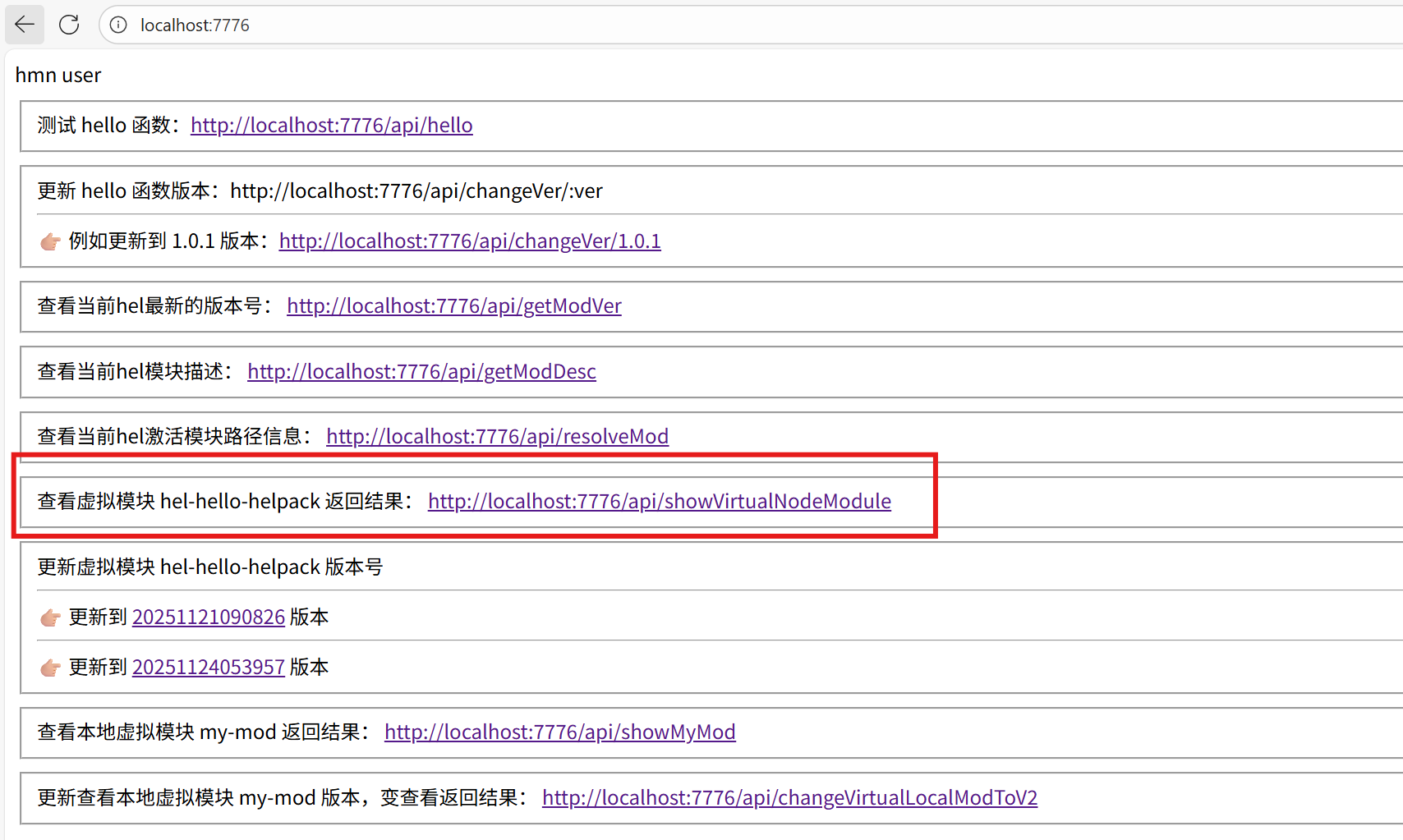Reload the page with the refresh icon
Viewport: 1403px width, 840px height.
click(69, 25)
